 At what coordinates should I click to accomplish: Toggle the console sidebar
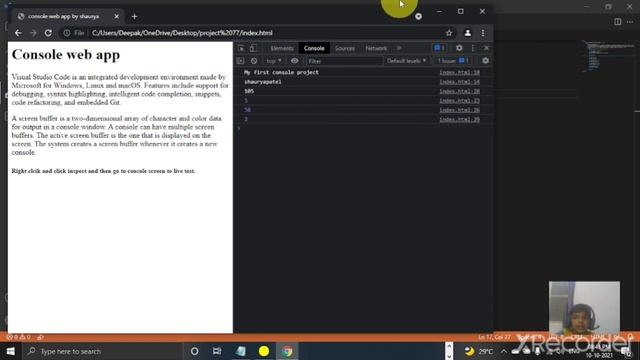pyautogui.click(x=240, y=61)
